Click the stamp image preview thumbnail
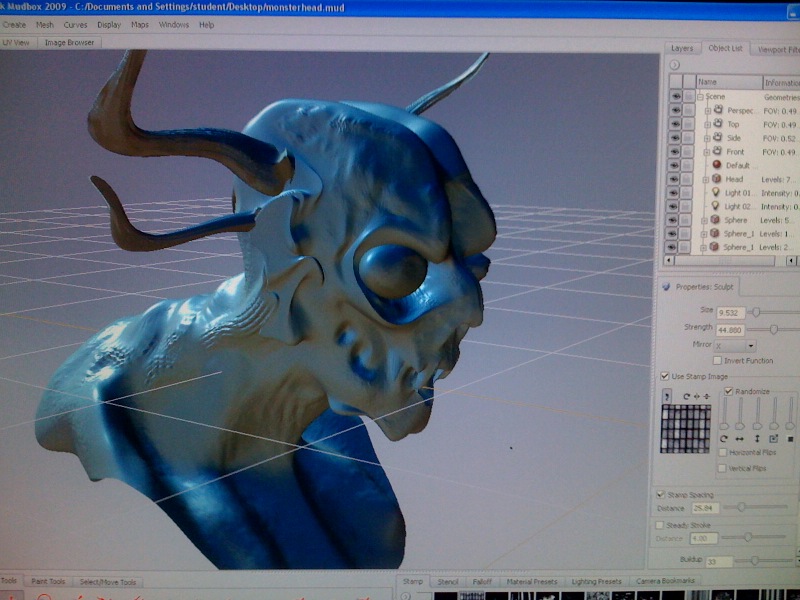Viewport: 800px width, 600px height. (x=684, y=430)
